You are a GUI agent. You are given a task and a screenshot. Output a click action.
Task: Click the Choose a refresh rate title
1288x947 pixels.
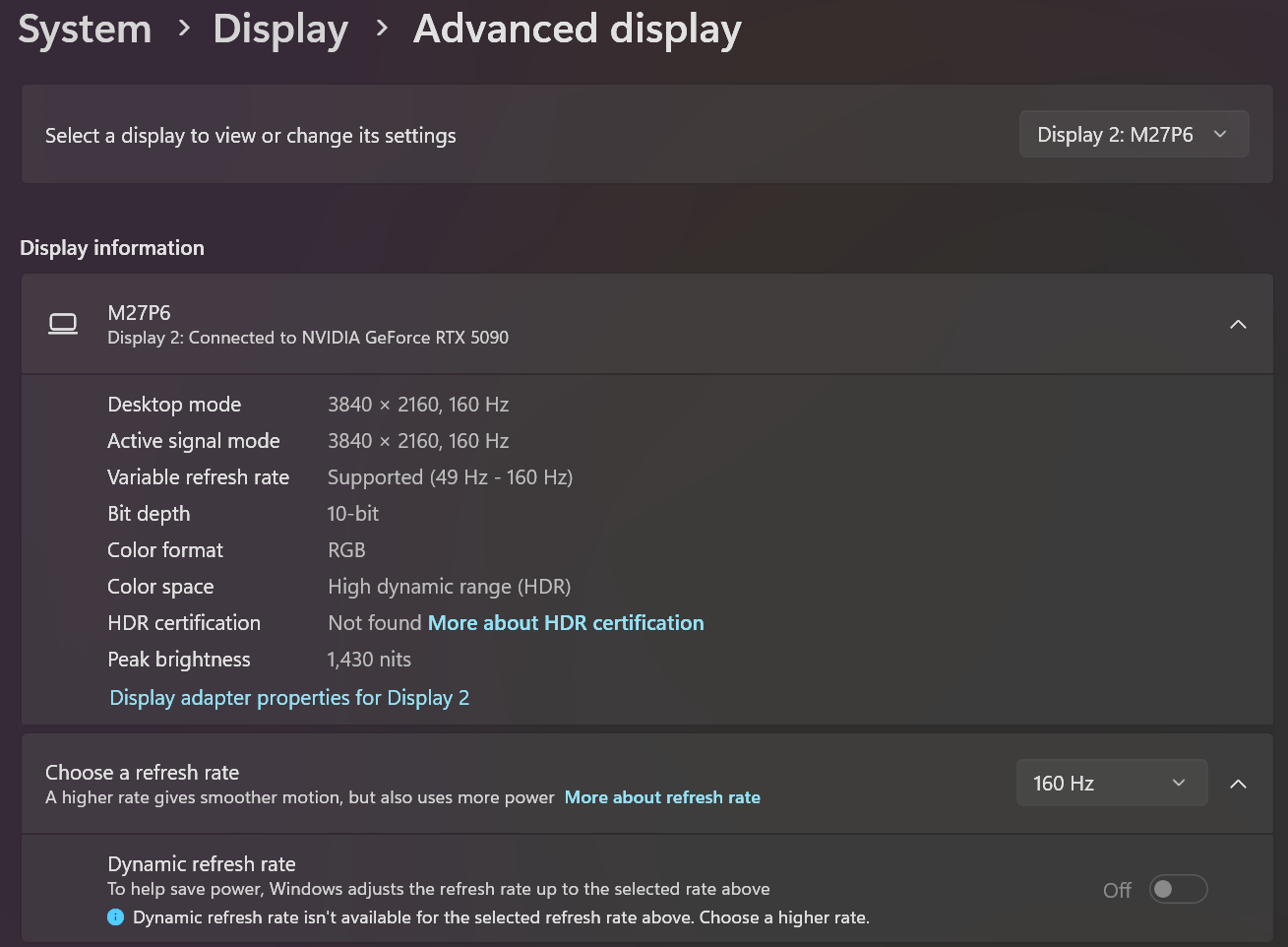[x=142, y=773]
